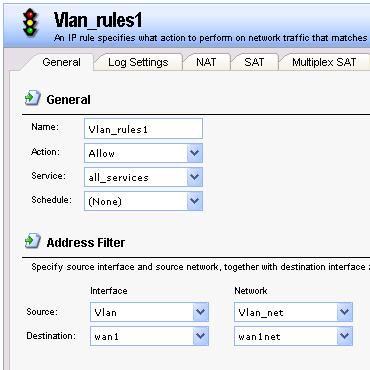Click the Address Filter section icon
Screen dimensions: 370x370
pyautogui.click(x=32, y=241)
